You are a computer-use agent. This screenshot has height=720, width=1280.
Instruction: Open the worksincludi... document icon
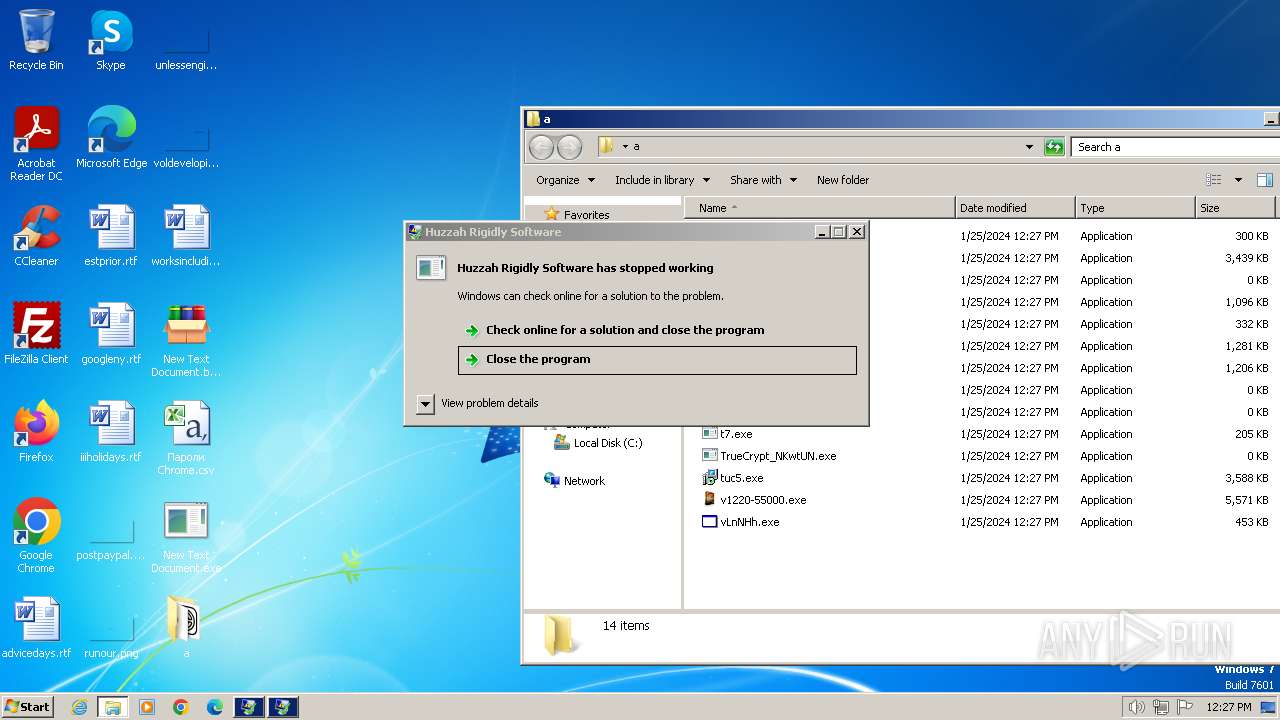(x=186, y=235)
